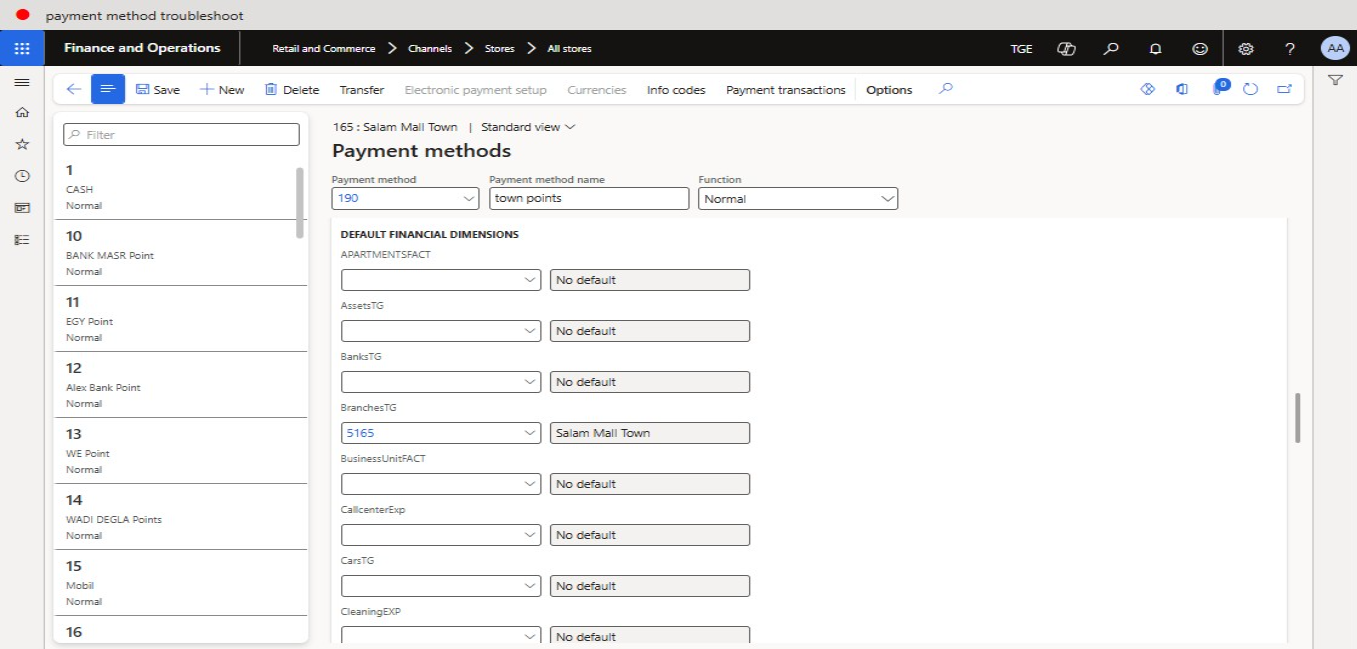
Task: Click the refresh page icon
Action: (x=1250, y=89)
